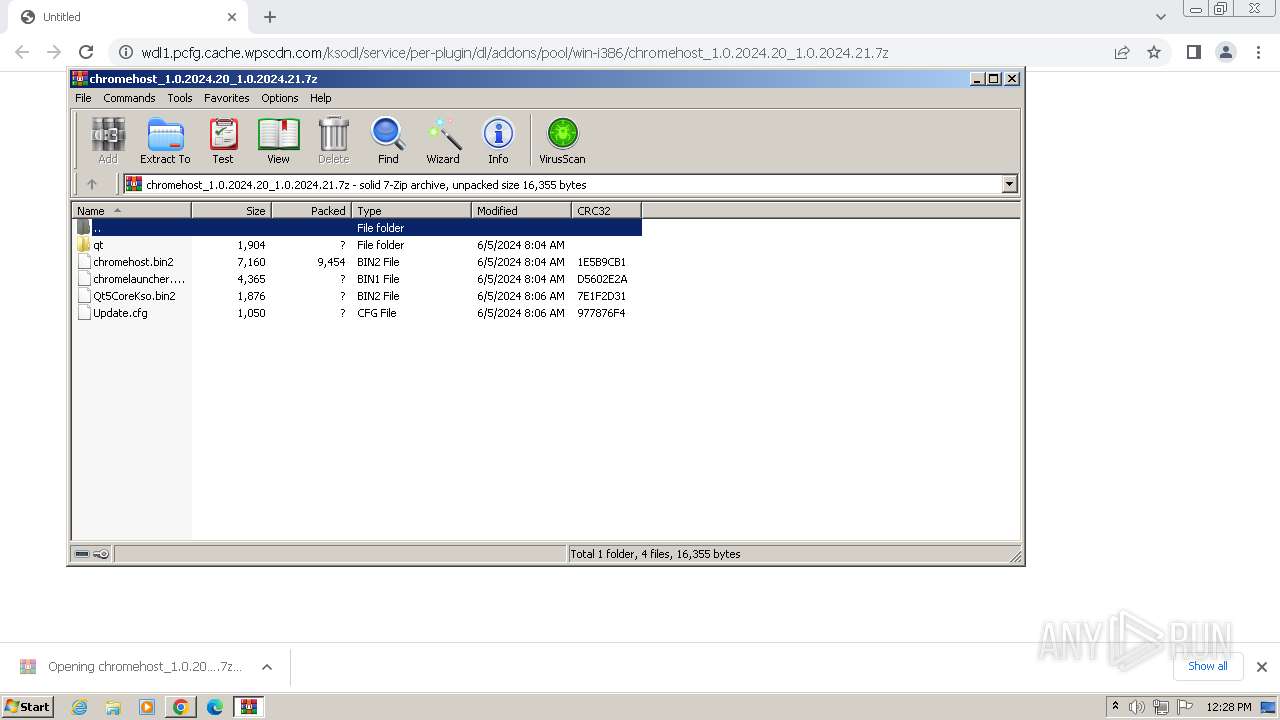Open the View file tool
This screenshot has height=720, width=1280.
(x=278, y=140)
